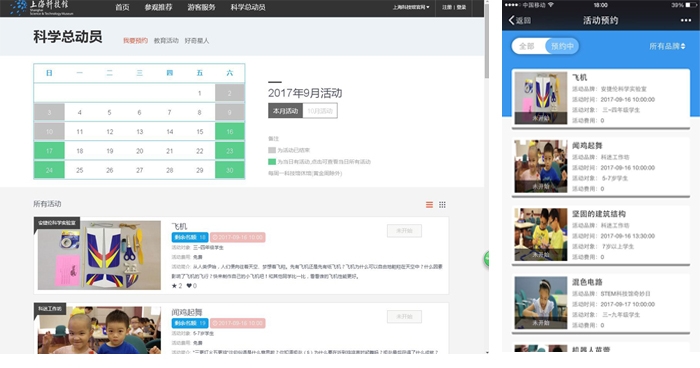Click the green floating side button
Viewport: 700px width, 368px height.
(486, 259)
